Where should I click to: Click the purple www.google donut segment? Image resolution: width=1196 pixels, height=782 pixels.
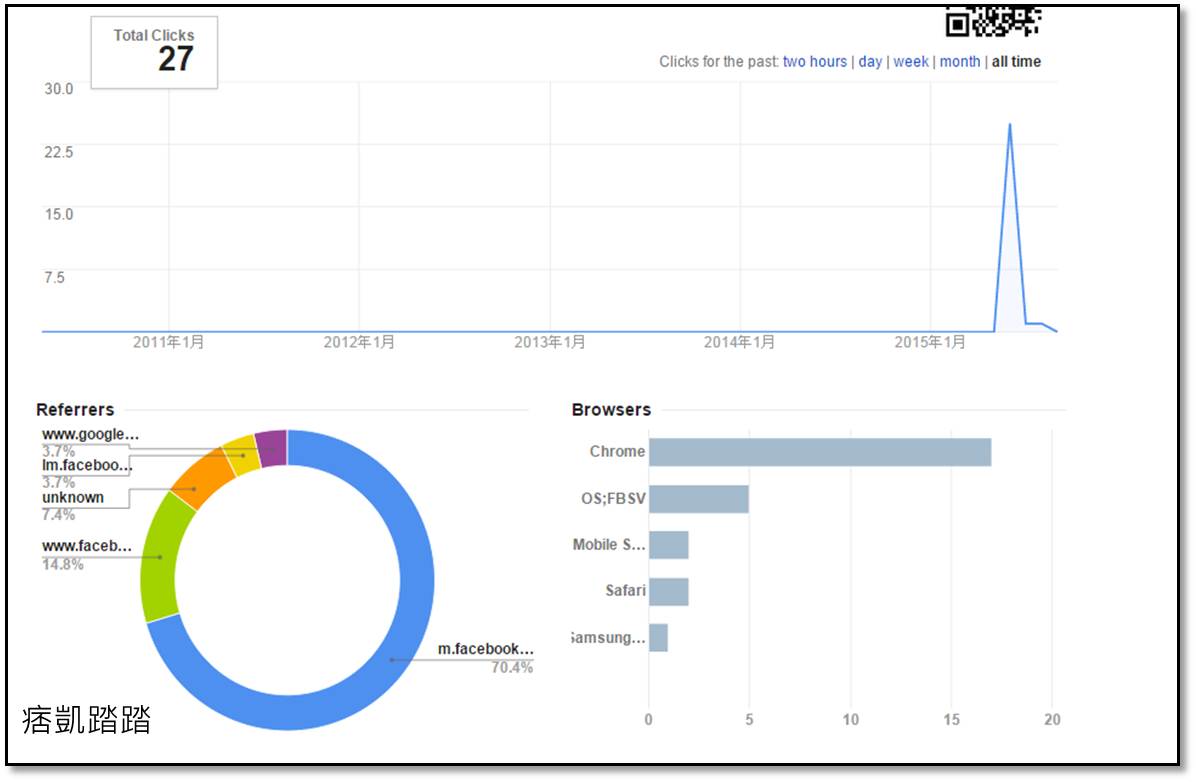click(x=272, y=449)
